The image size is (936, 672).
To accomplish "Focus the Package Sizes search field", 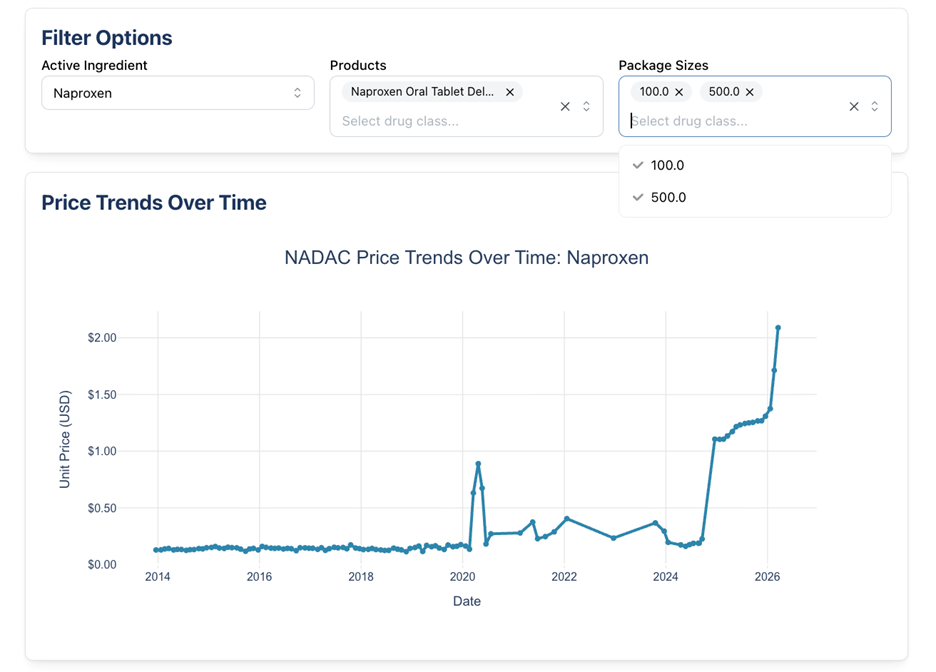I will point(734,121).
